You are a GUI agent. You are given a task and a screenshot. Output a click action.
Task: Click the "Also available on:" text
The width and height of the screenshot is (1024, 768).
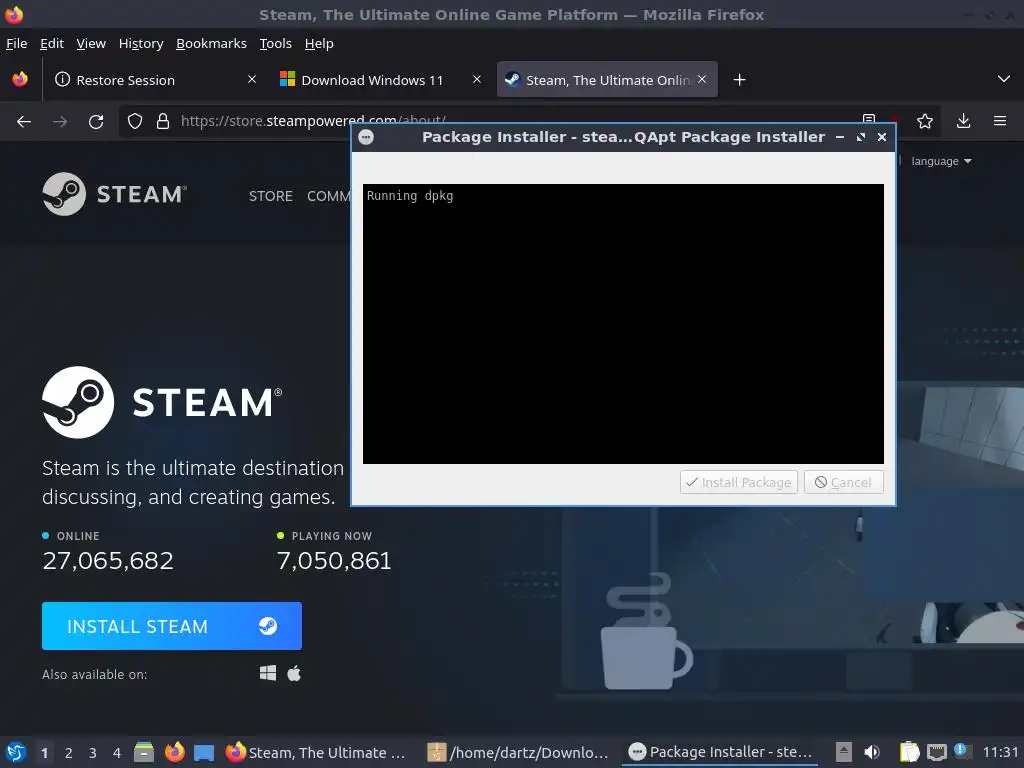[x=95, y=675]
